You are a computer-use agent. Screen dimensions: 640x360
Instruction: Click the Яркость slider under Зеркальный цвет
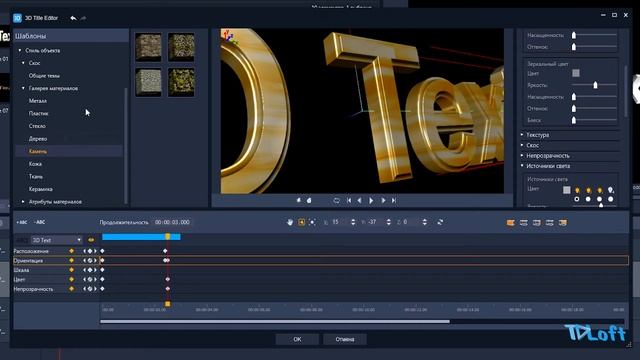594,85
